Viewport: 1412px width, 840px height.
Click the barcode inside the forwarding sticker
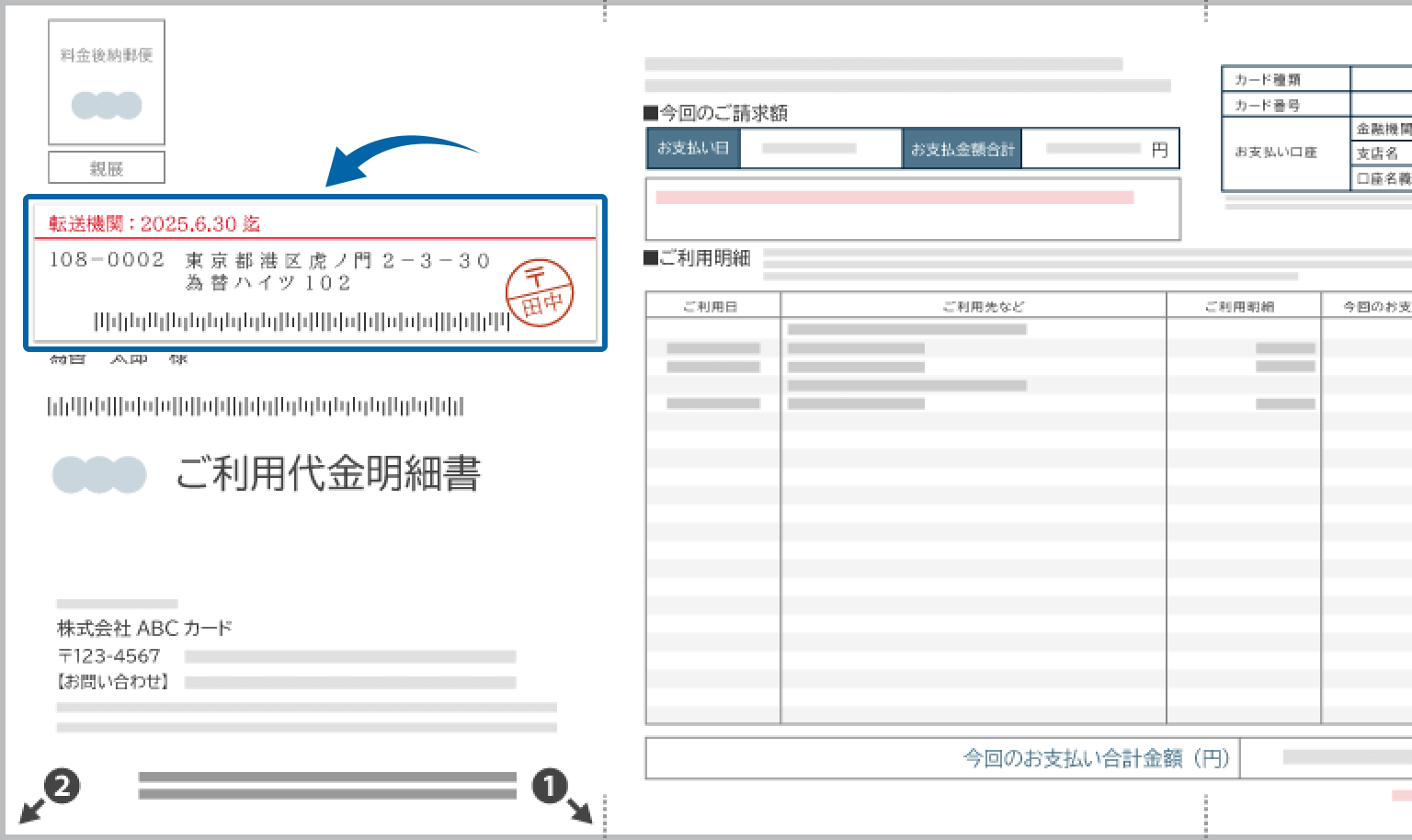click(x=302, y=322)
